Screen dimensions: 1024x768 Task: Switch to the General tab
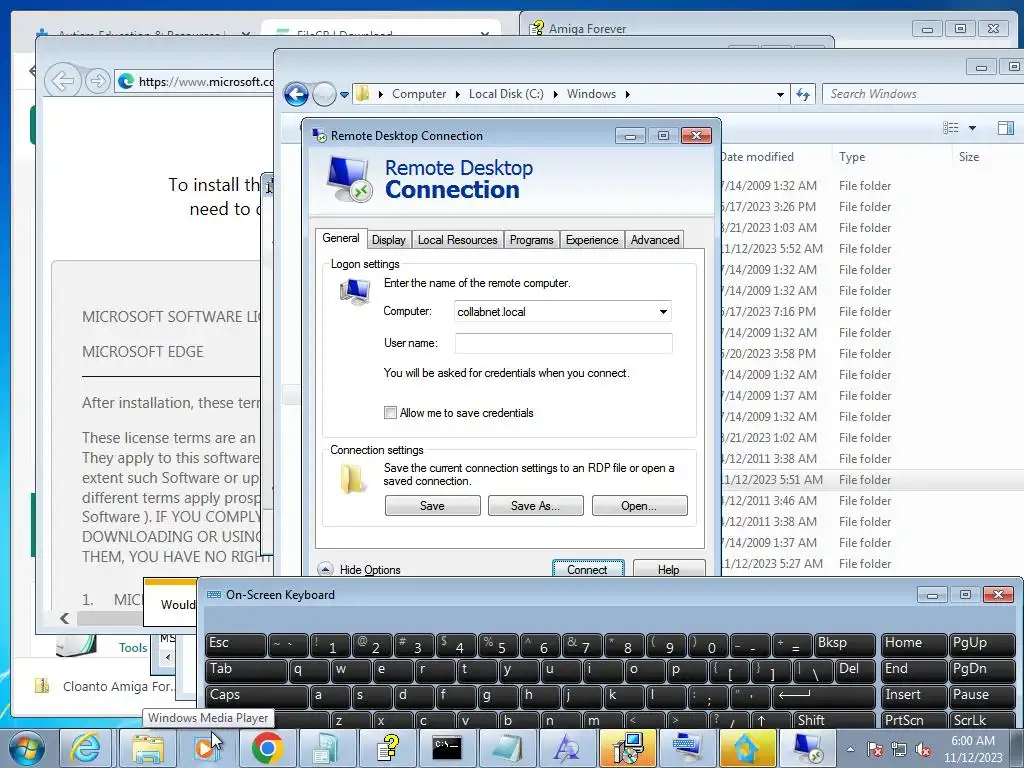coord(341,238)
